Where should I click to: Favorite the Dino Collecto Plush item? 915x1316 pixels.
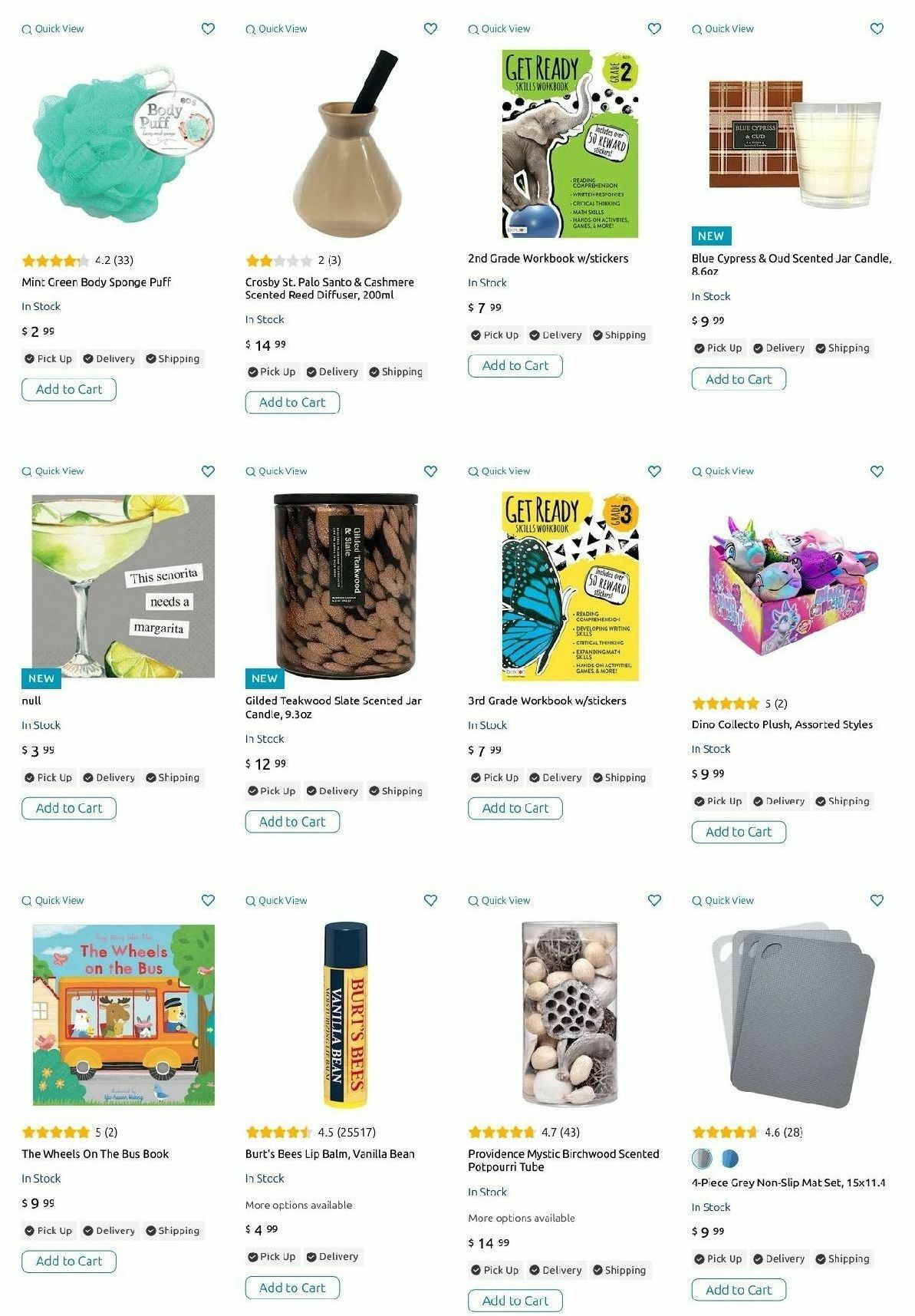(x=877, y=471)
